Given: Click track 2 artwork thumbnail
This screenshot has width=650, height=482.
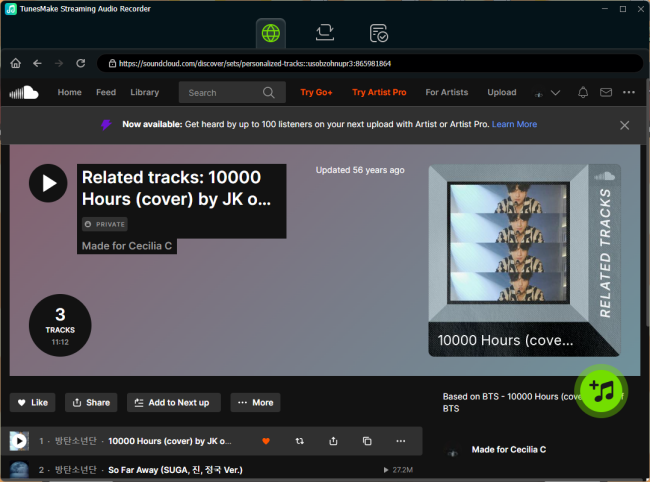Looking at the screenshot, I should [19, 470].
